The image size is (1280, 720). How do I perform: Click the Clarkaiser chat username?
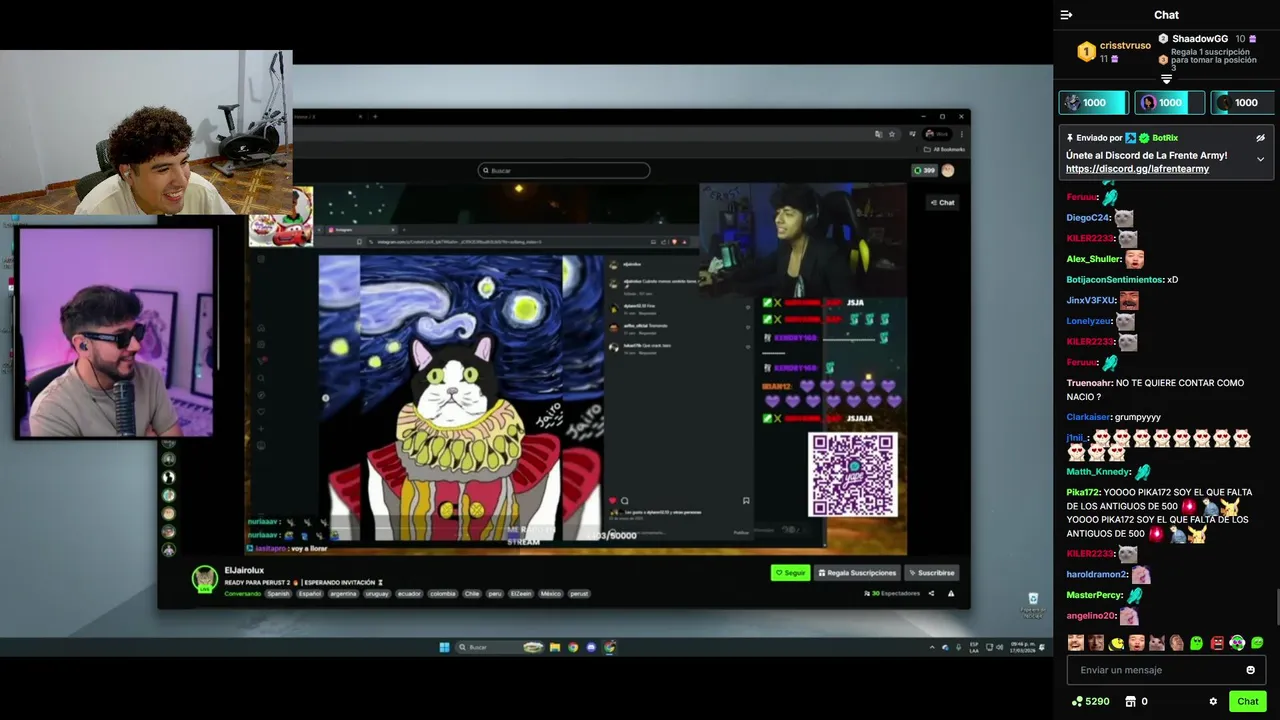click(x=1088, y=417)
